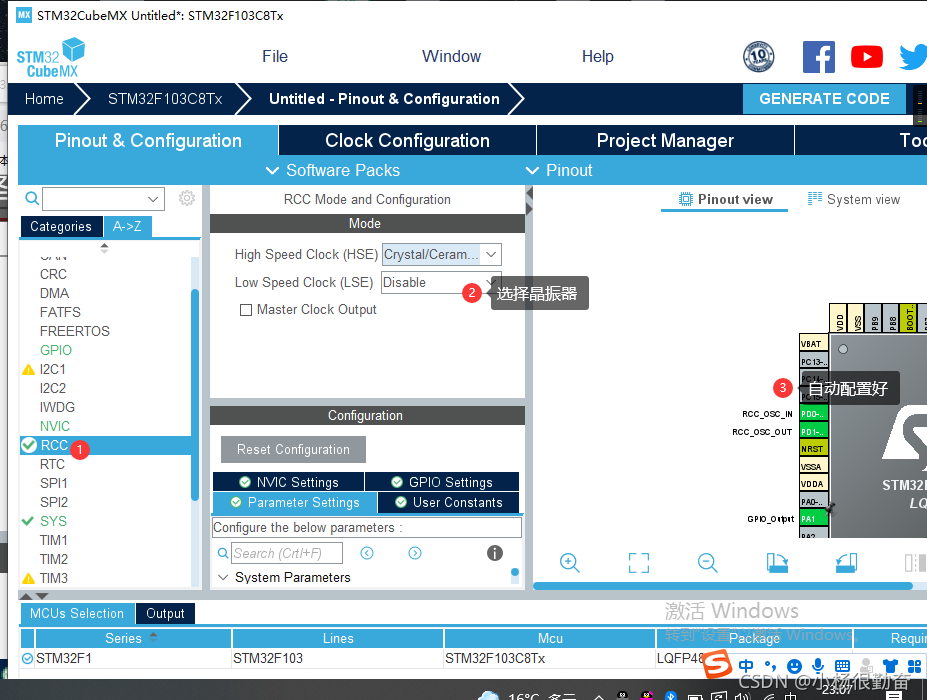Screen dimensions: 927x700
Task: Open User Constants tab
Action: pyautogui.click(x=448, y=502)
